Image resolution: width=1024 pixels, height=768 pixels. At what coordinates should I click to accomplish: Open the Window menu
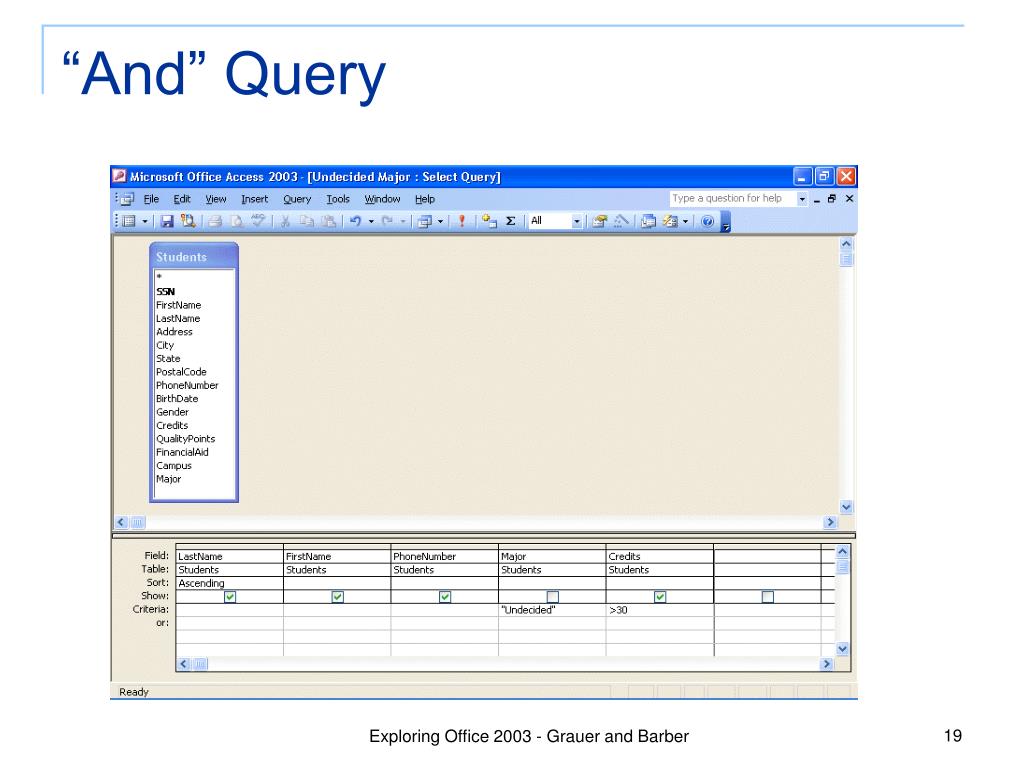click(383, 199)
